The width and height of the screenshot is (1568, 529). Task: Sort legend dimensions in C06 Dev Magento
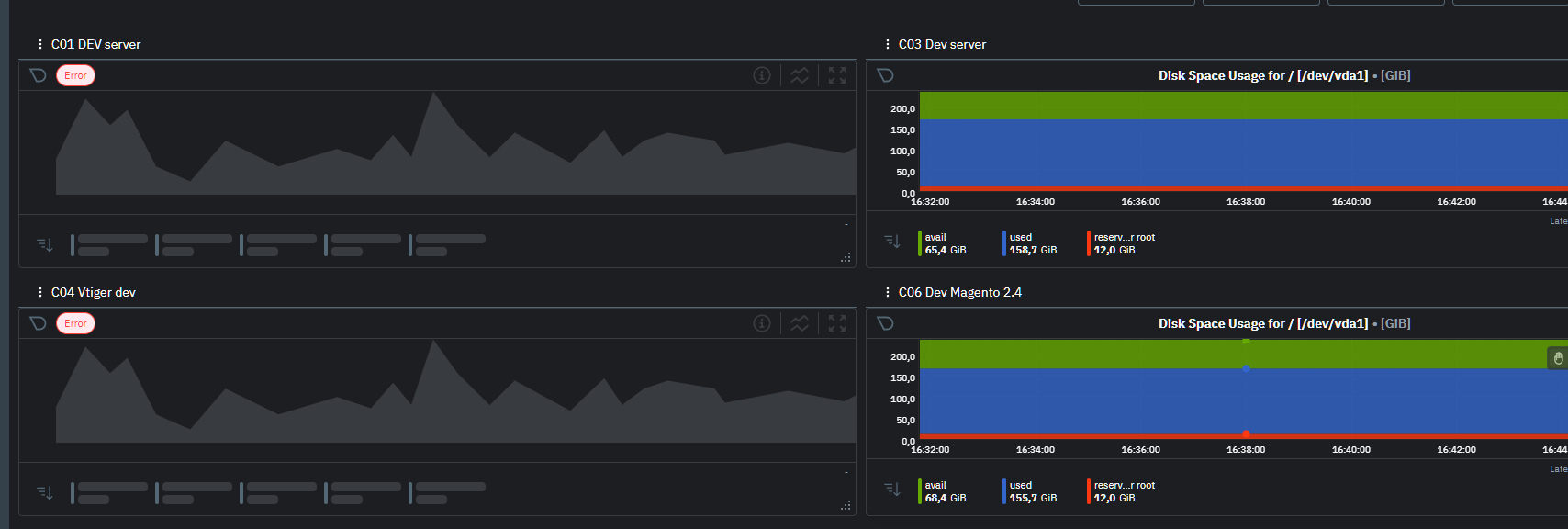point(892,489)
